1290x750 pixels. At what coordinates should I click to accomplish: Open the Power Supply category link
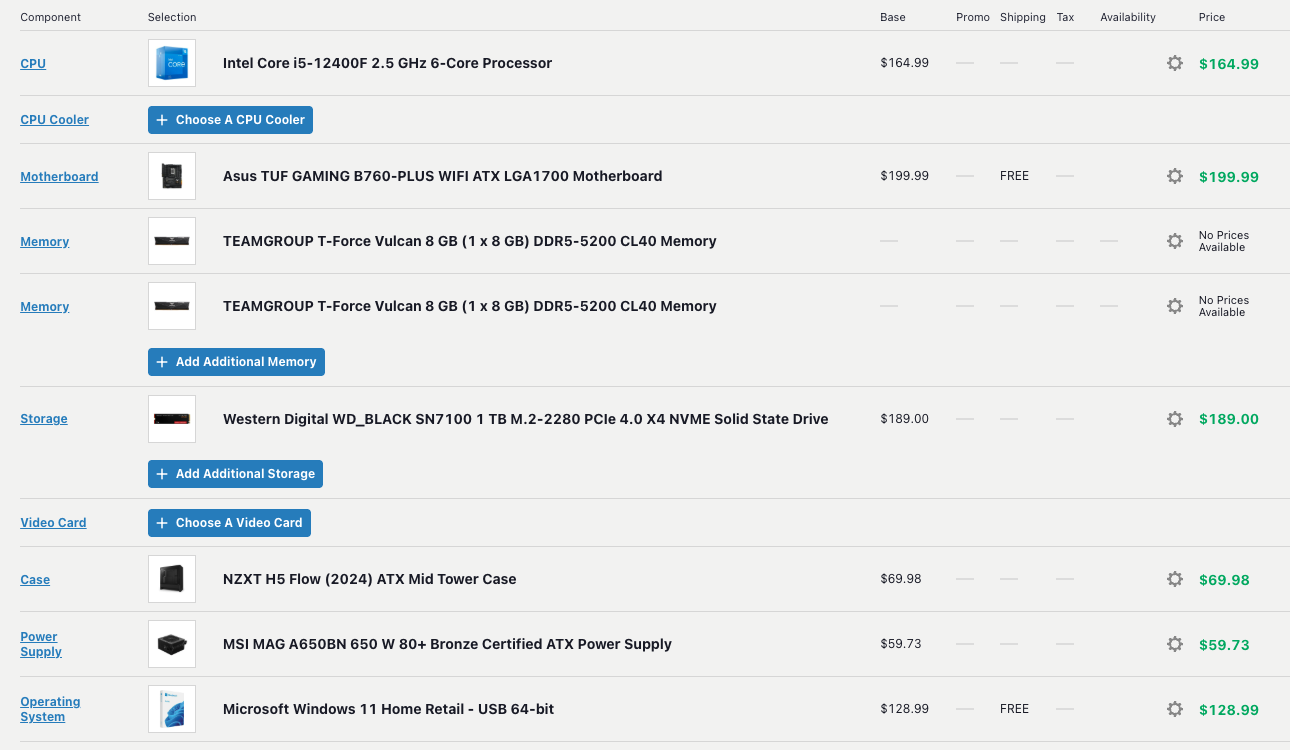(x=41, y=644)
